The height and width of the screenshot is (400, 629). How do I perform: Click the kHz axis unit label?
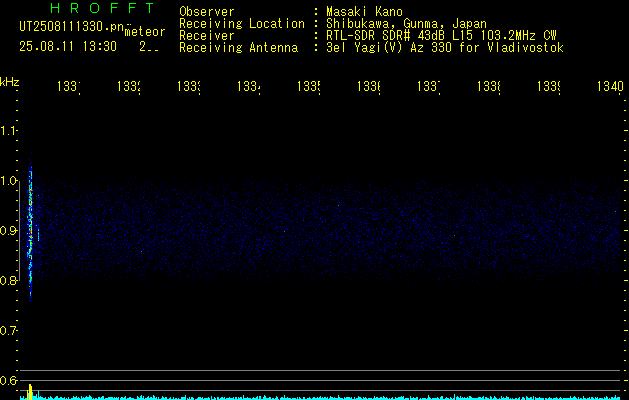point(9,82)
